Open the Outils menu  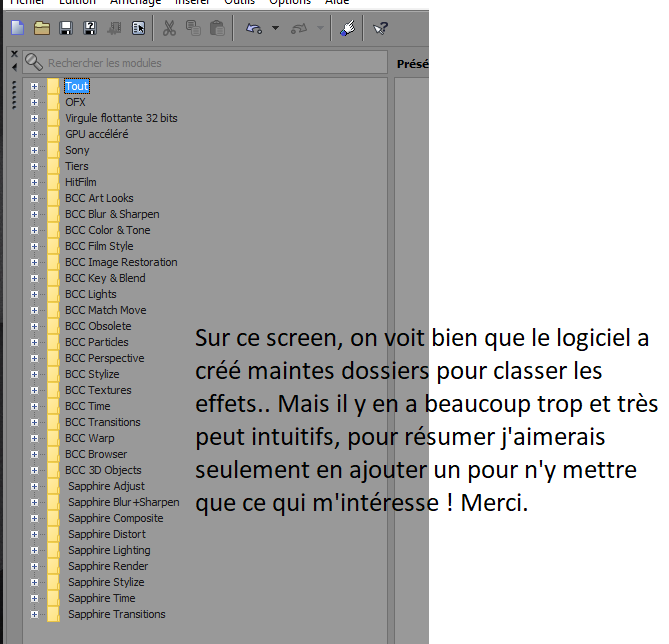[239, 3]
